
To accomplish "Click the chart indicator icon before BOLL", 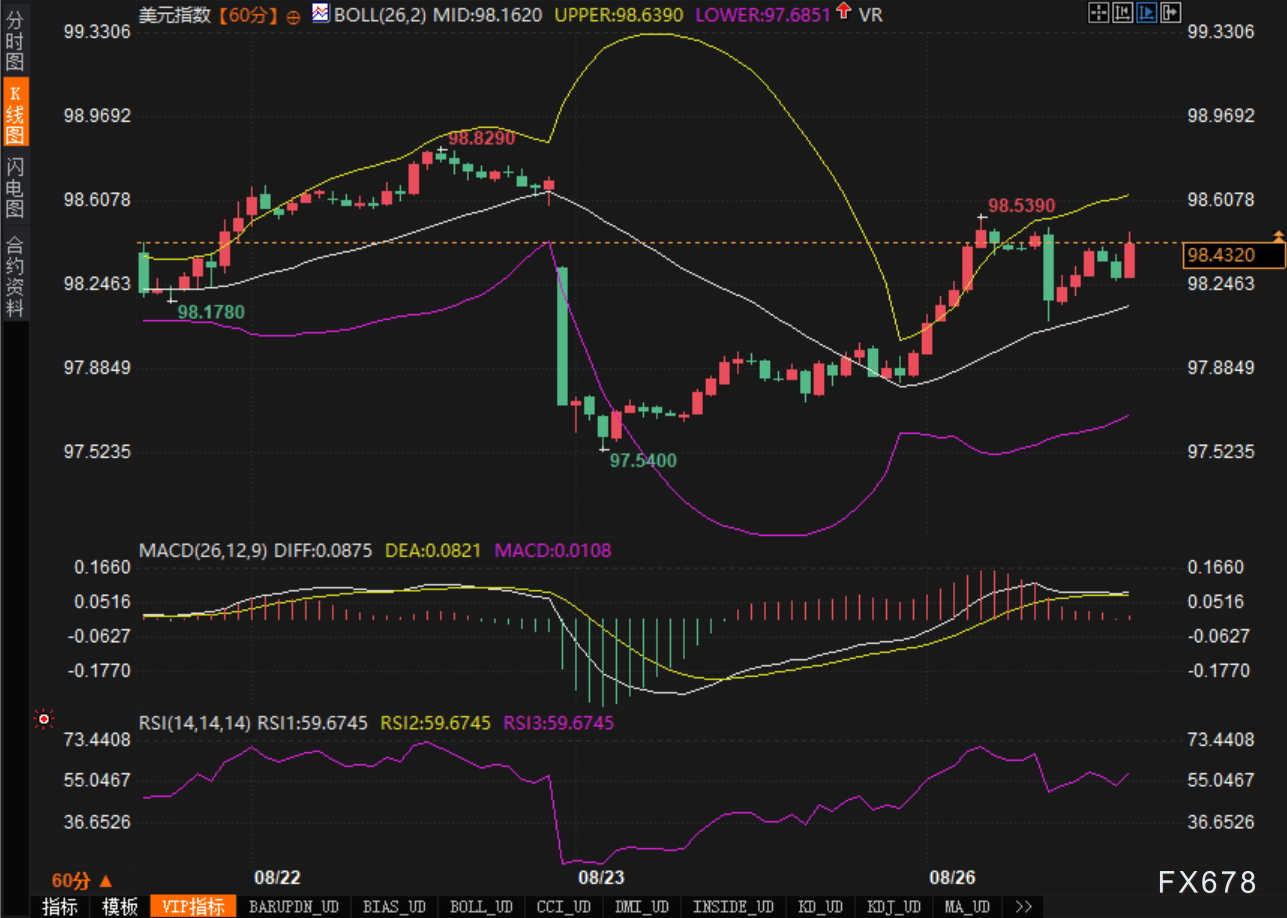I will pos(320,13).
